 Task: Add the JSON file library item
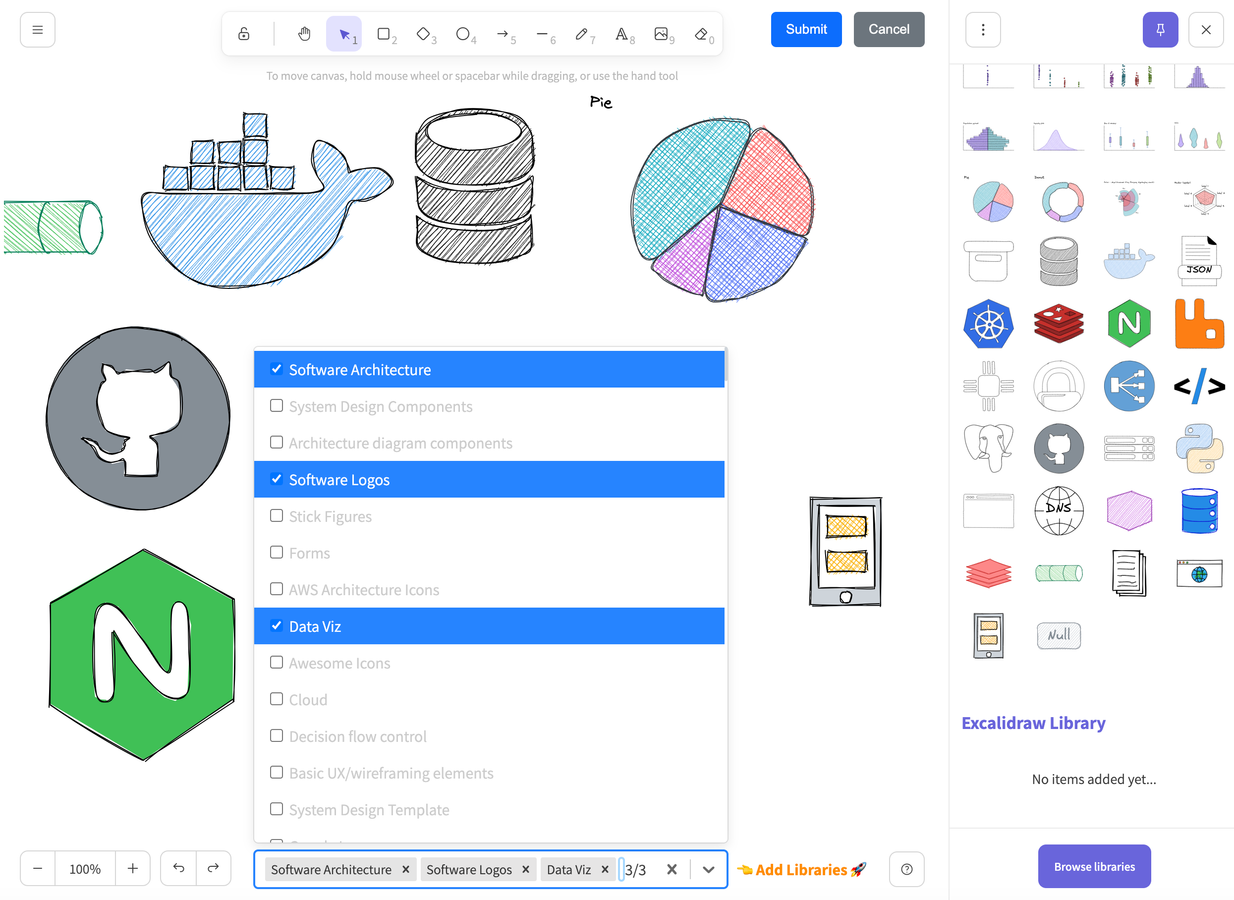point(1199,262)
